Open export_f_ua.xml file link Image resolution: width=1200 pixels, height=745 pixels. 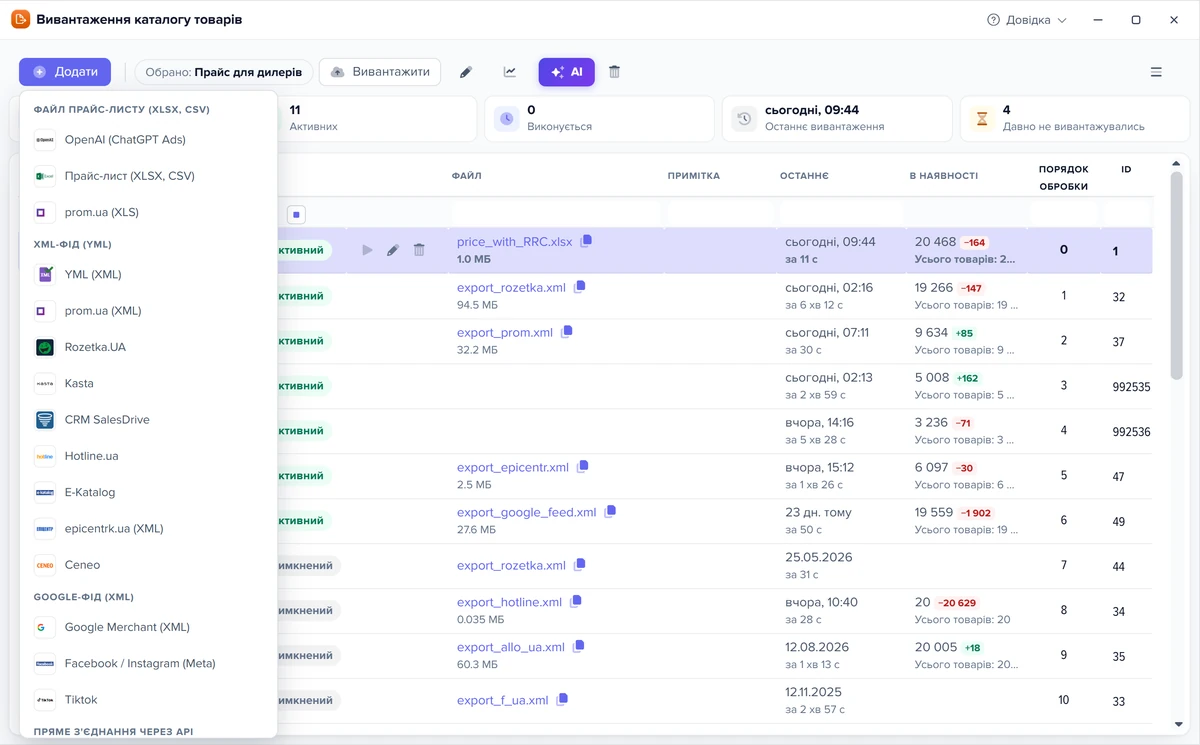coord(503,701)
